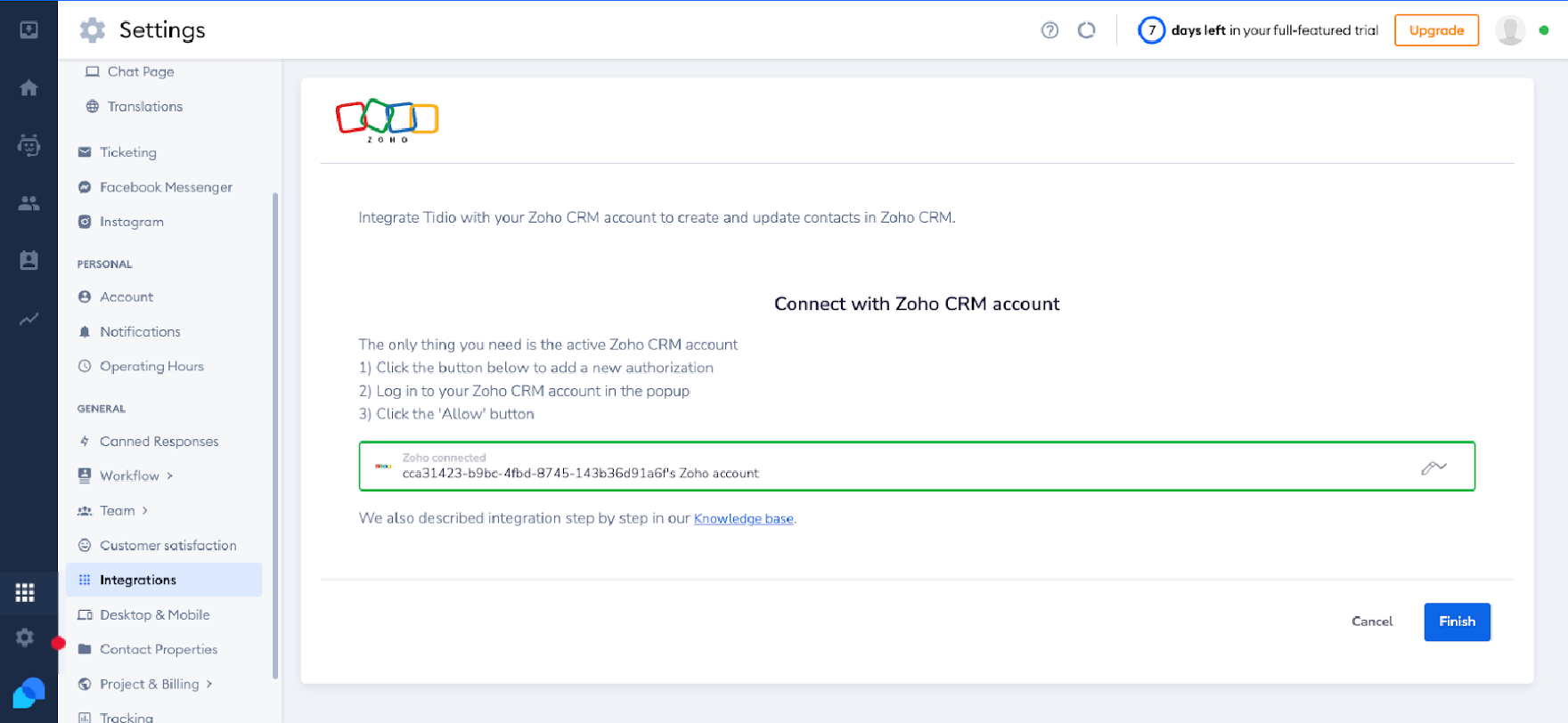Select the connected Zoho account field
The height and width of the screenshot is (723, 1568).
(x=917, y=467)
